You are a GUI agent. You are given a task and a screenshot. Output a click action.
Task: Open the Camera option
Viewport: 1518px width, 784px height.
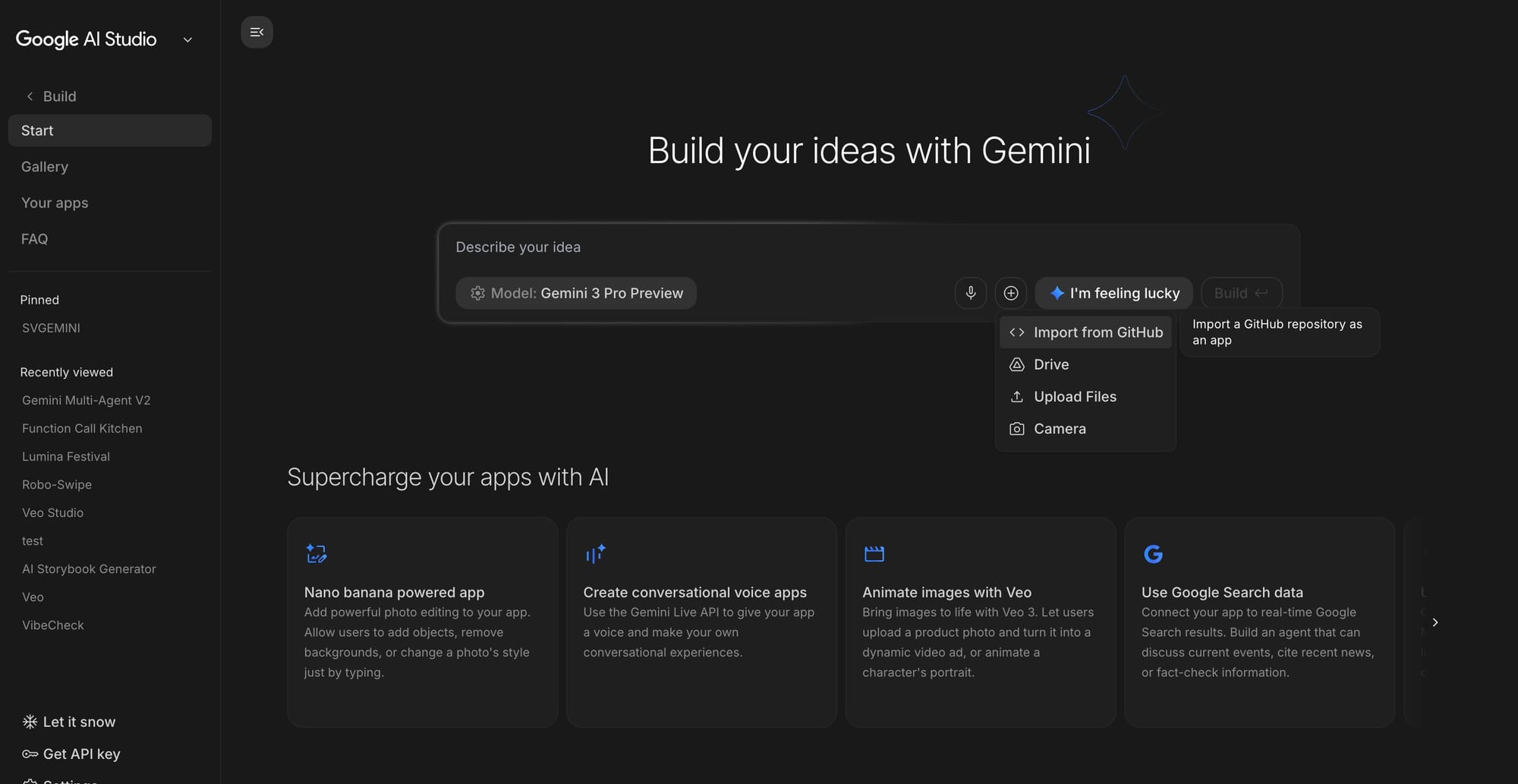tap(1060, 428)
